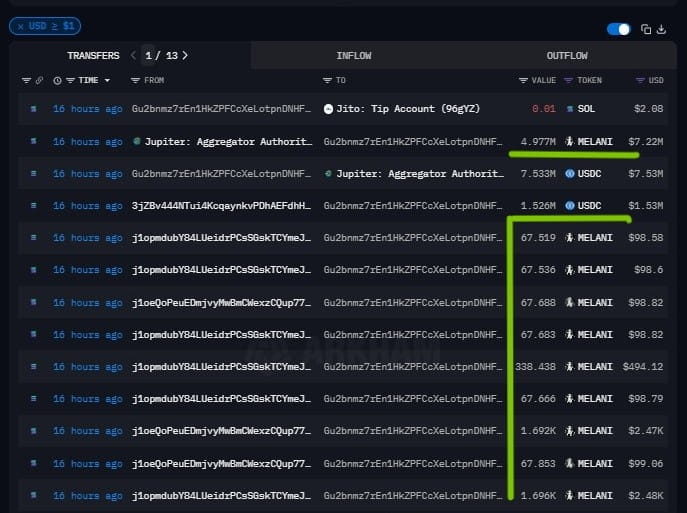Screen dimensions: 687x513
Task: Open transaction icon of 7.533M USDC row
Action: pyautogui.click(x=33, y=173)
